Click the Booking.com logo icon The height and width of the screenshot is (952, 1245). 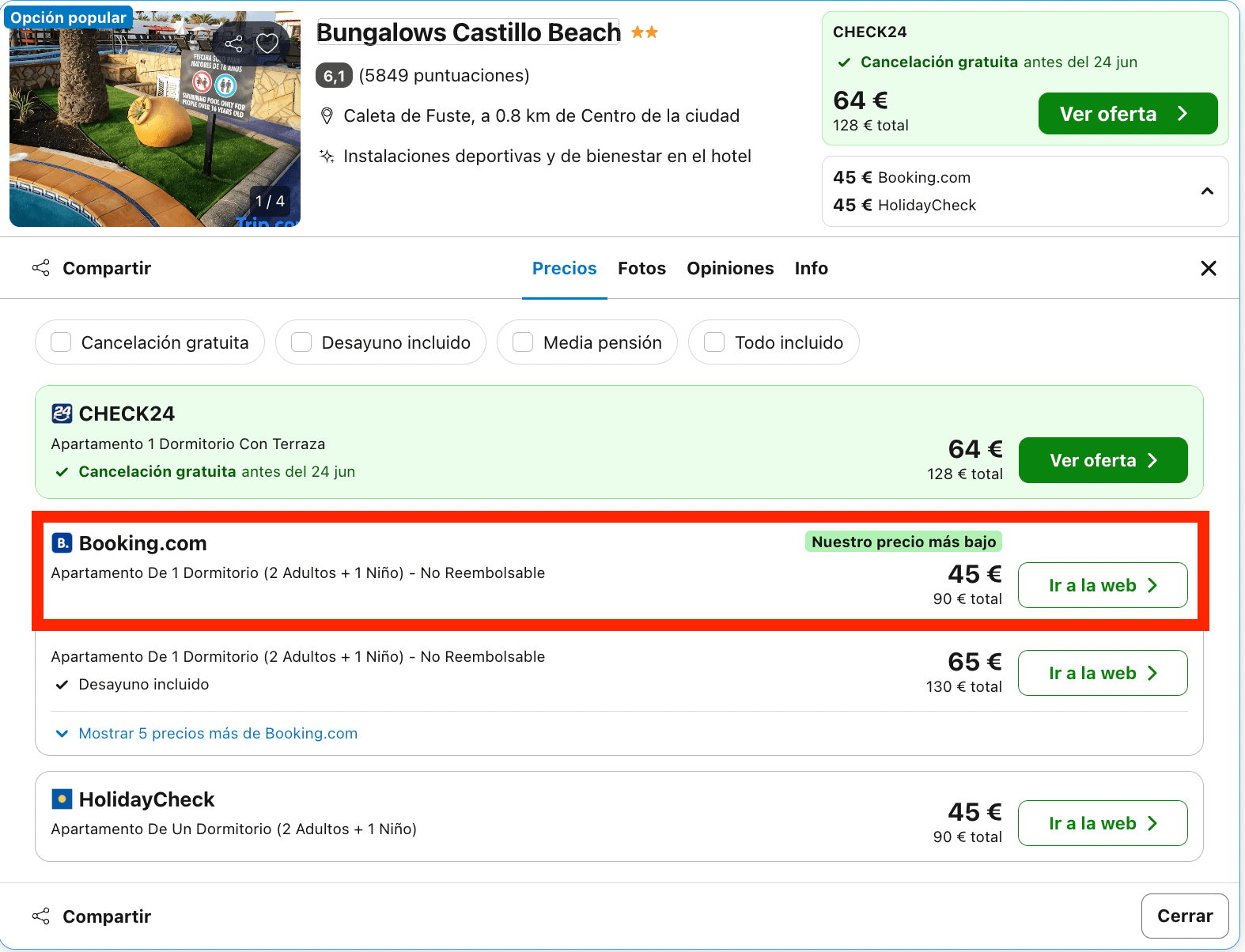click(x=62, y=542)
